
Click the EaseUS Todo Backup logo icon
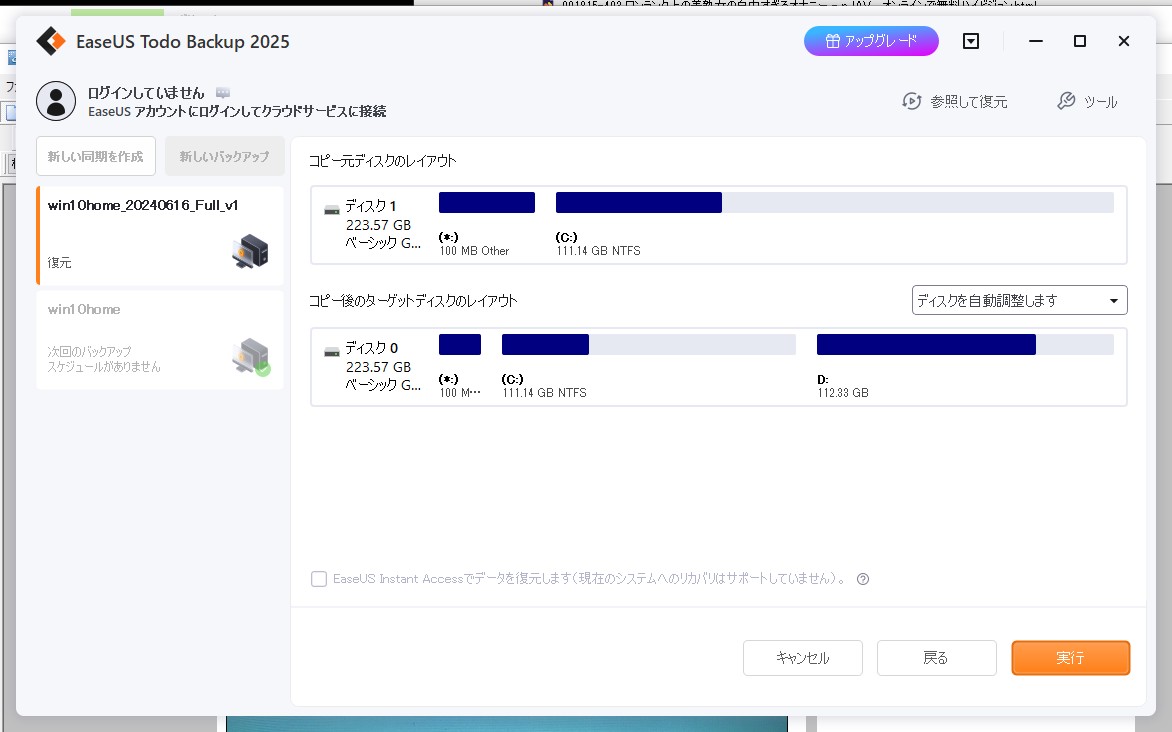(51, 41)
